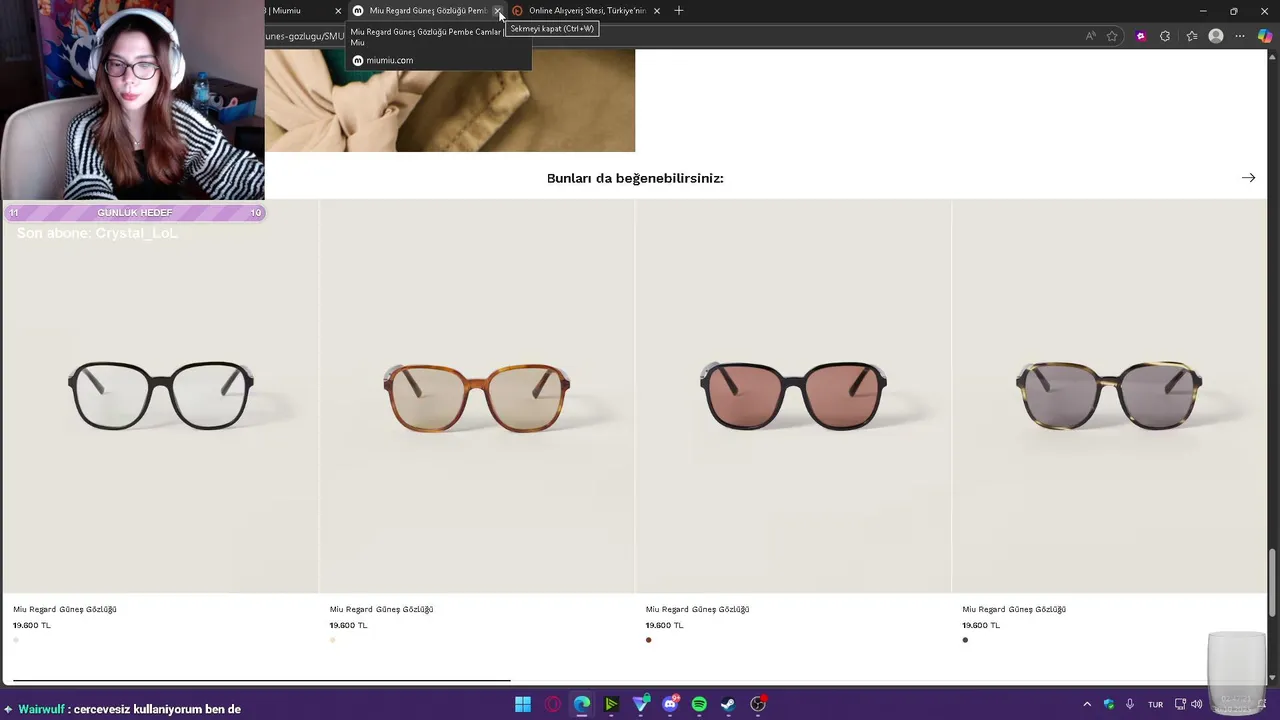This screenshot has width=1280, height=720.
Task: Open OBS Studio from the taskbar
Action: [x=758, y=705]
